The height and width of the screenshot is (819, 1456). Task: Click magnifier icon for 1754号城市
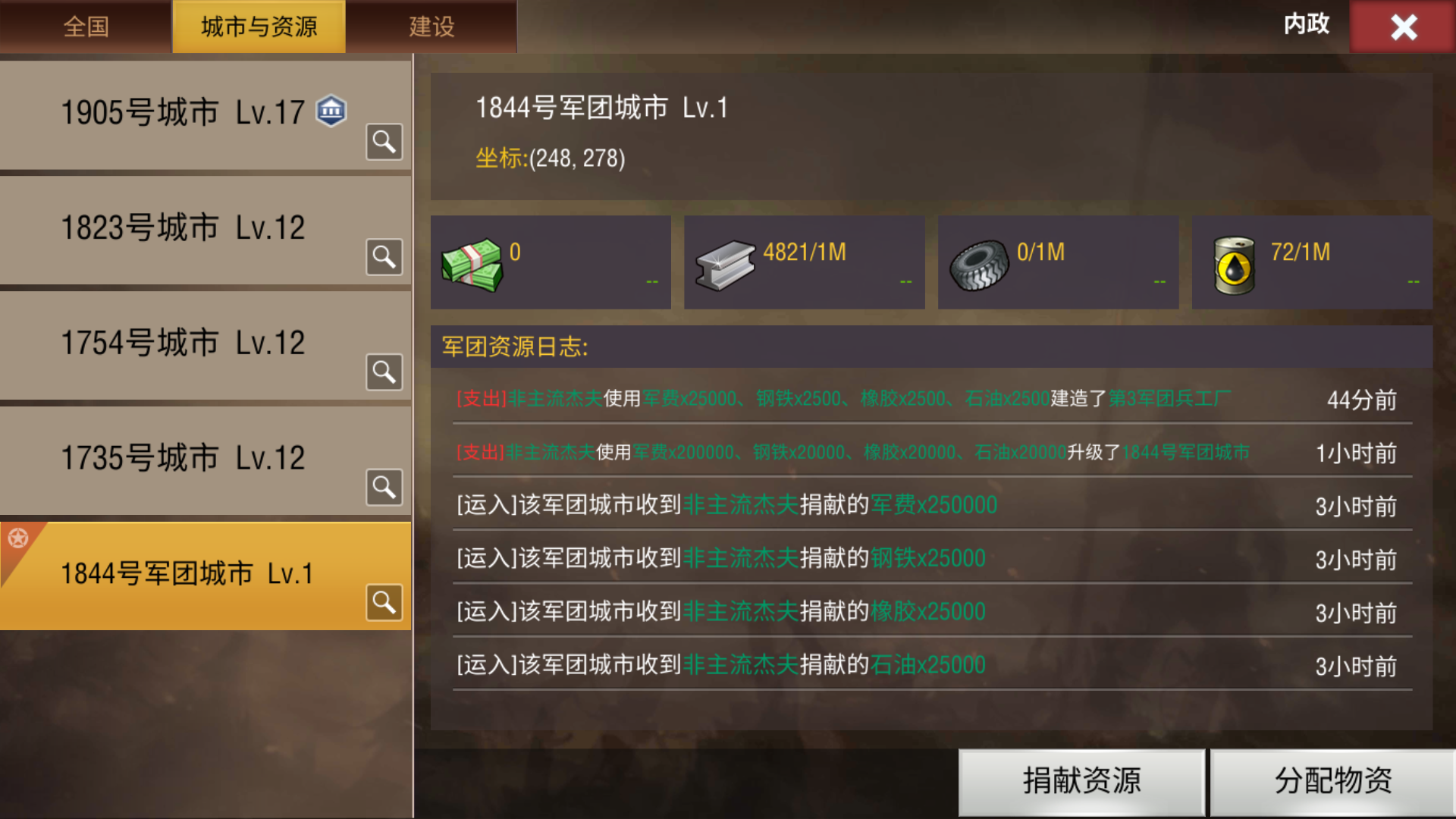384,372
